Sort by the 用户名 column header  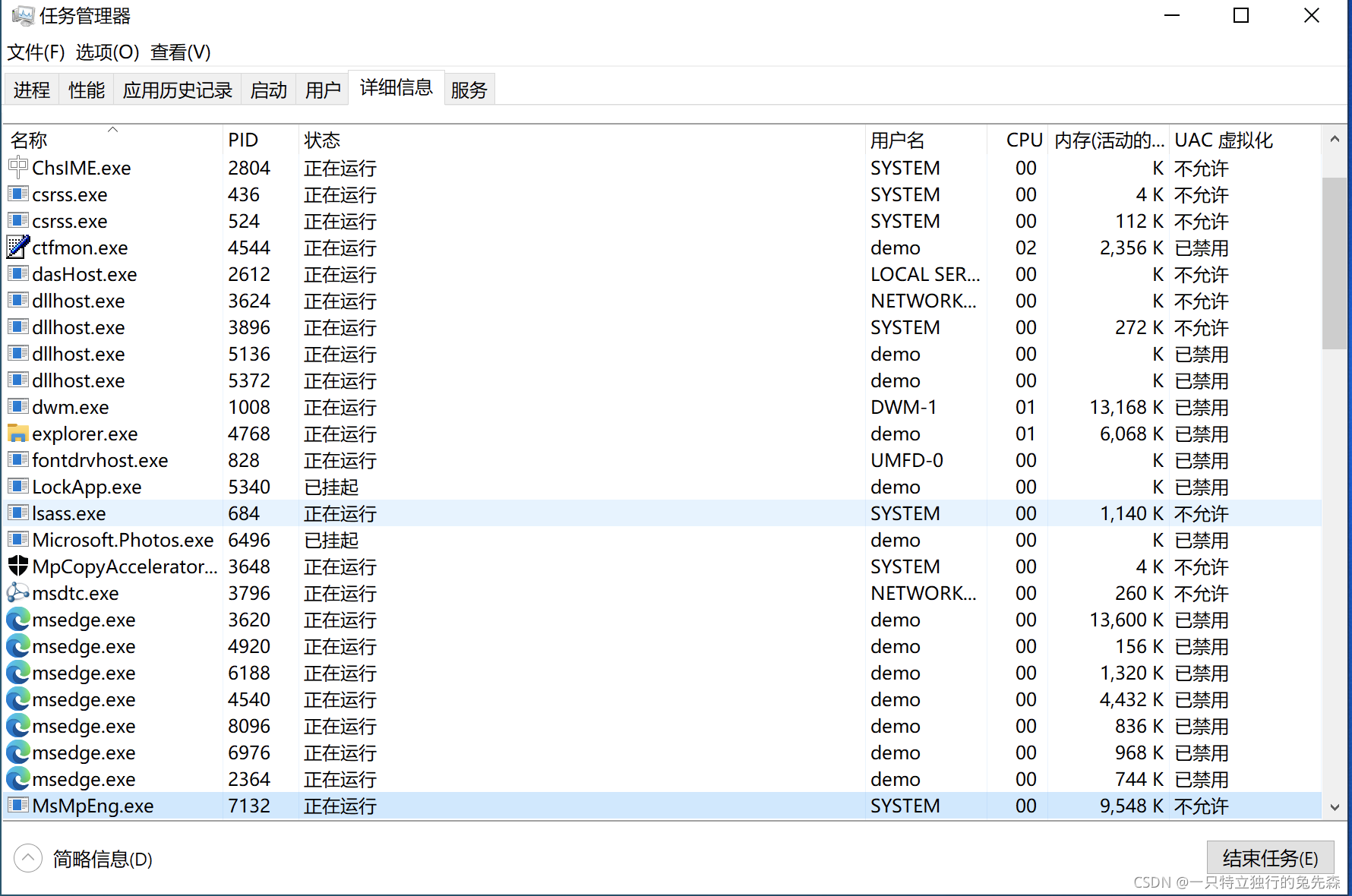click(x=925, y=140)
